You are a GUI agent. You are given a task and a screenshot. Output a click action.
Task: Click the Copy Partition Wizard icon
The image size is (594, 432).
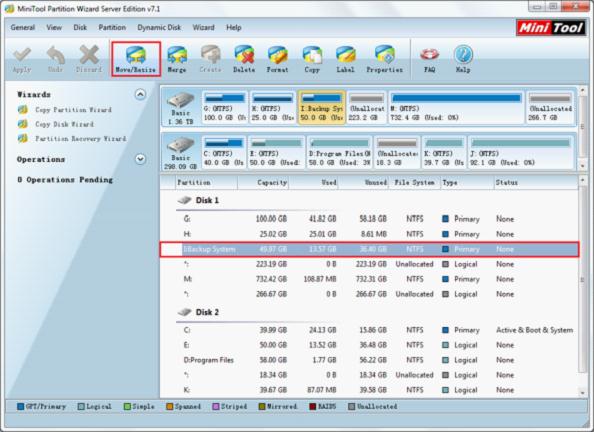[23, 110]
